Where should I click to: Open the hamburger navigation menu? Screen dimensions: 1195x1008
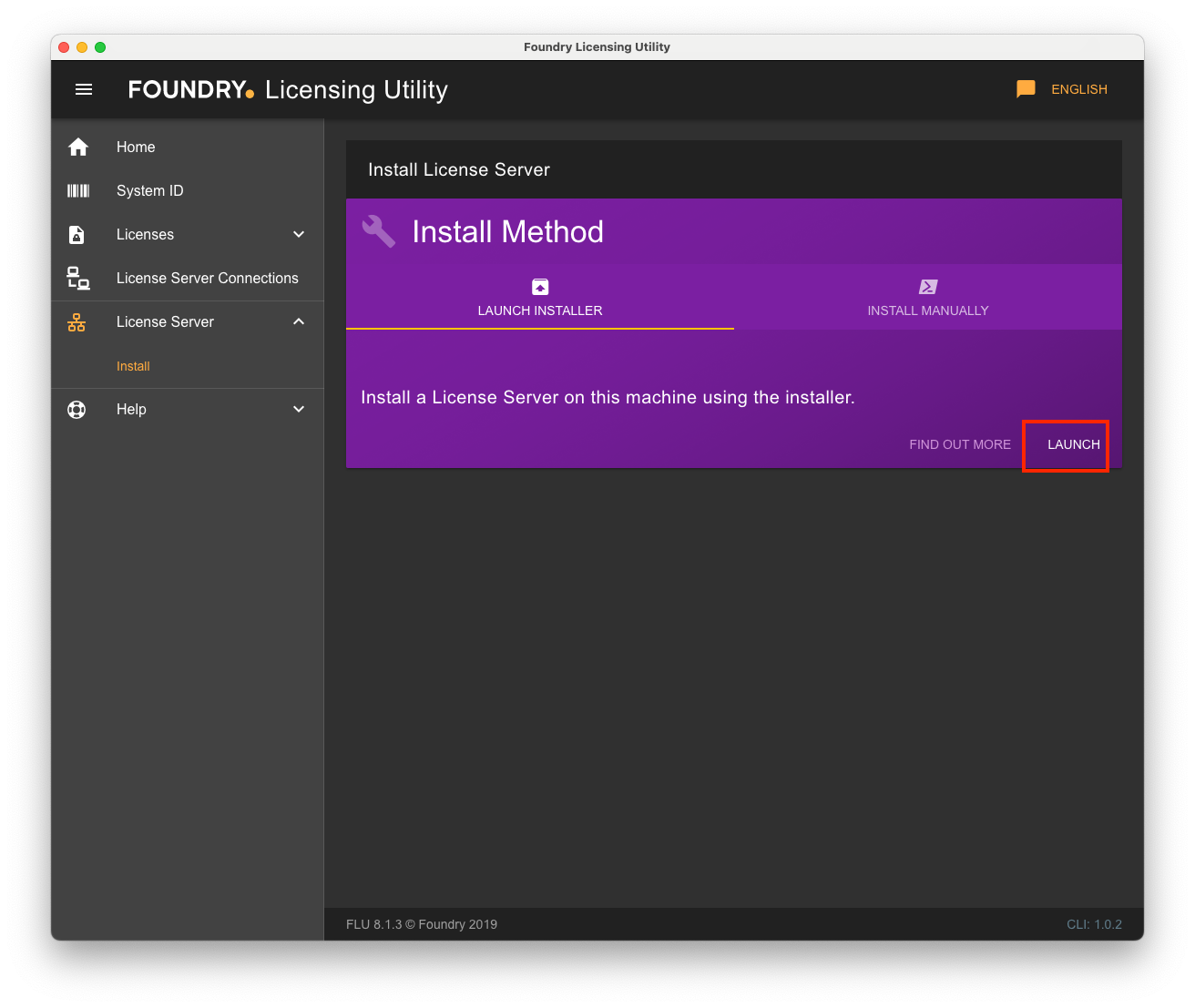click(84, 89)
